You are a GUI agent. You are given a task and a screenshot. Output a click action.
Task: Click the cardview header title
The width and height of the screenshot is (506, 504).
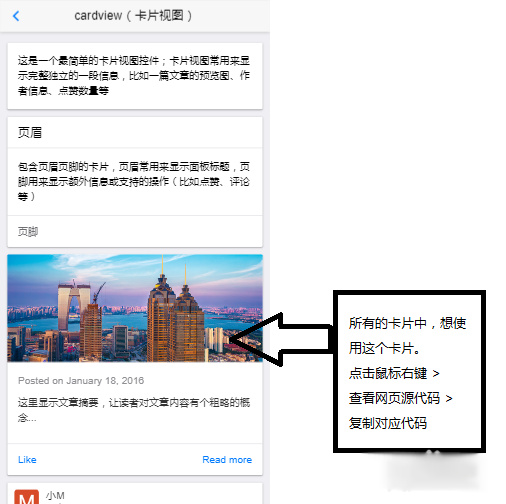tap(133, 16)
